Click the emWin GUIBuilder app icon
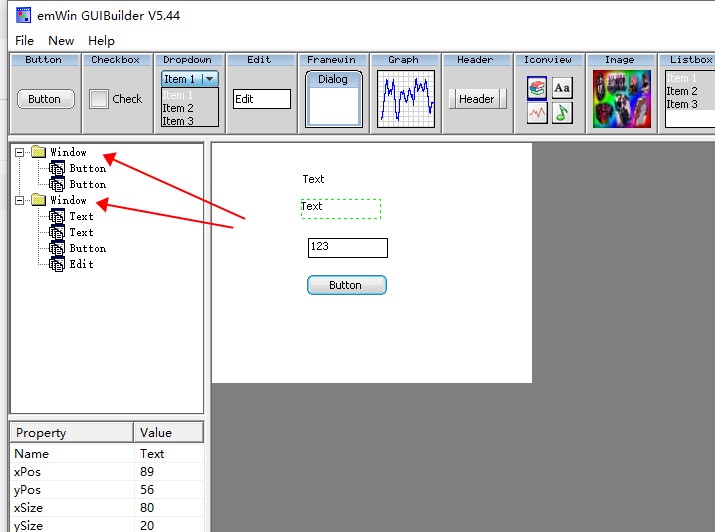The width and height of the screenshot is (715, 532). 23,15
